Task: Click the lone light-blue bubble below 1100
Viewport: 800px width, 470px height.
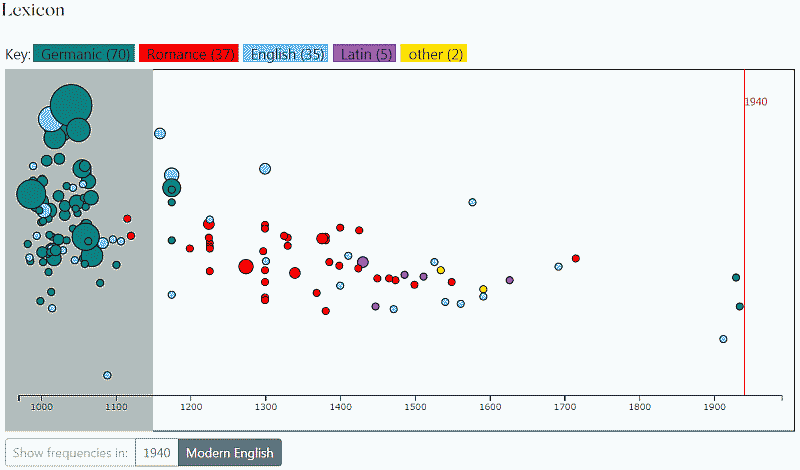Action: click(107, 375)
